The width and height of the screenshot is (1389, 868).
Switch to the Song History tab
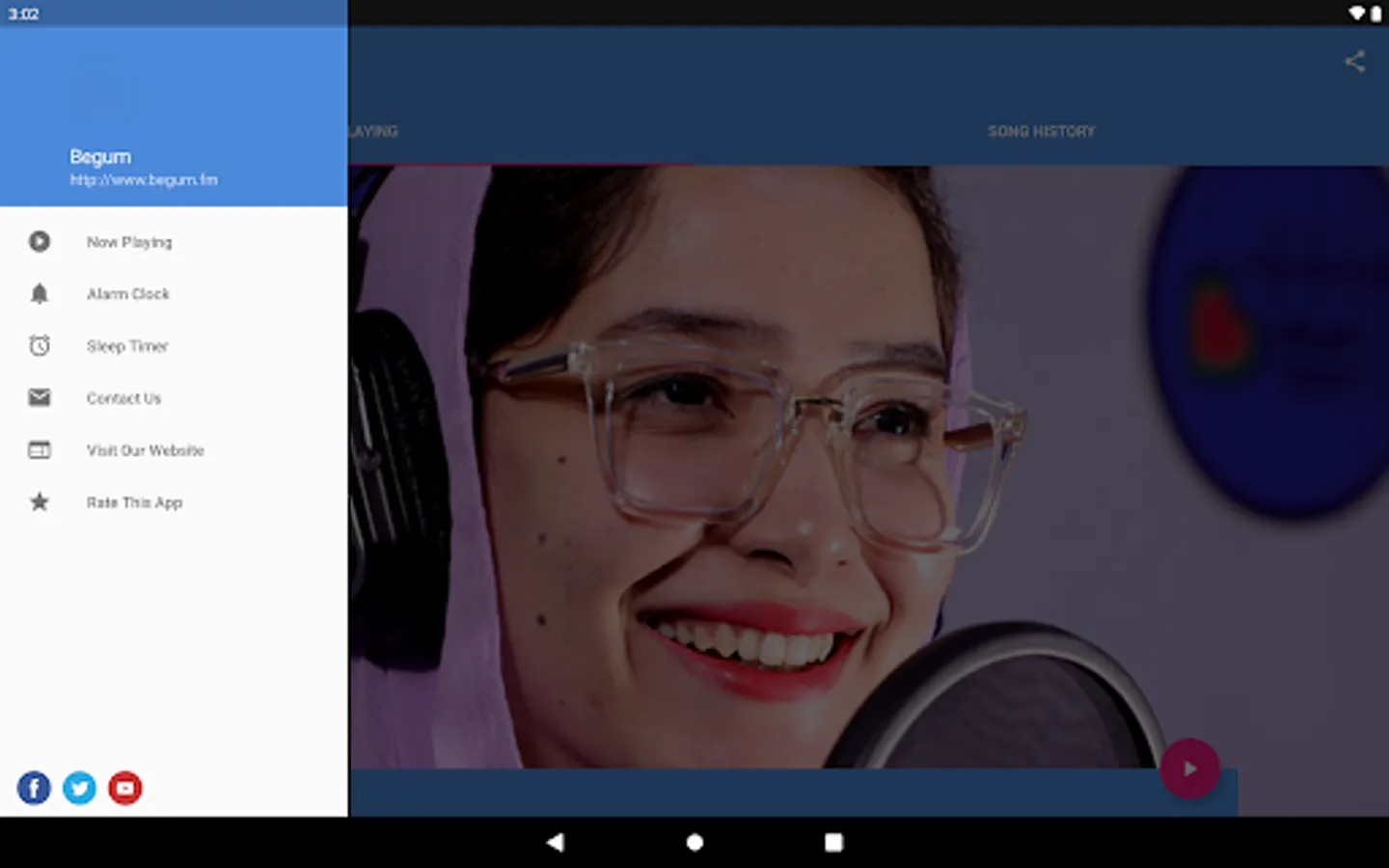1042,131
